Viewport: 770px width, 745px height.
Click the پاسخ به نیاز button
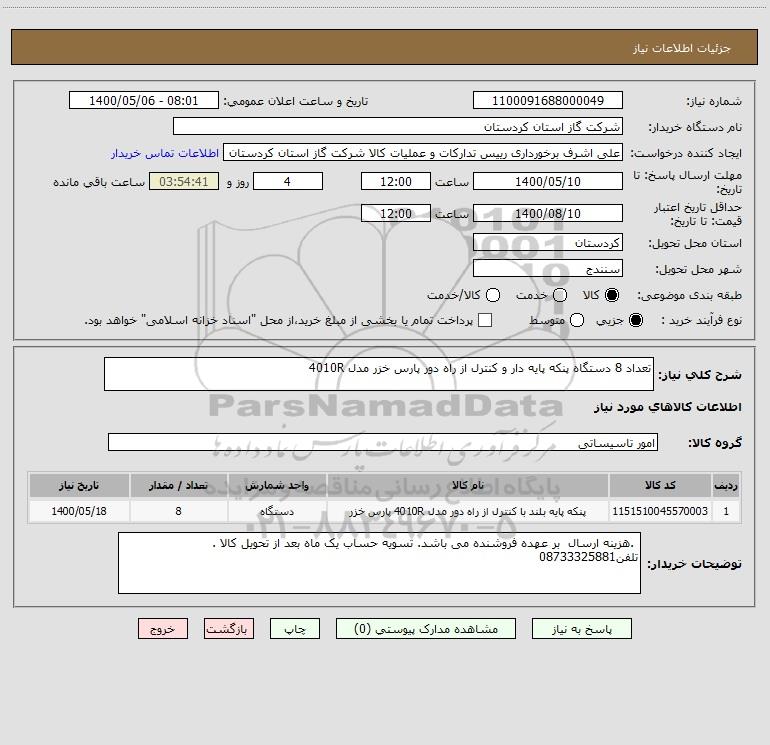[581, 629]
